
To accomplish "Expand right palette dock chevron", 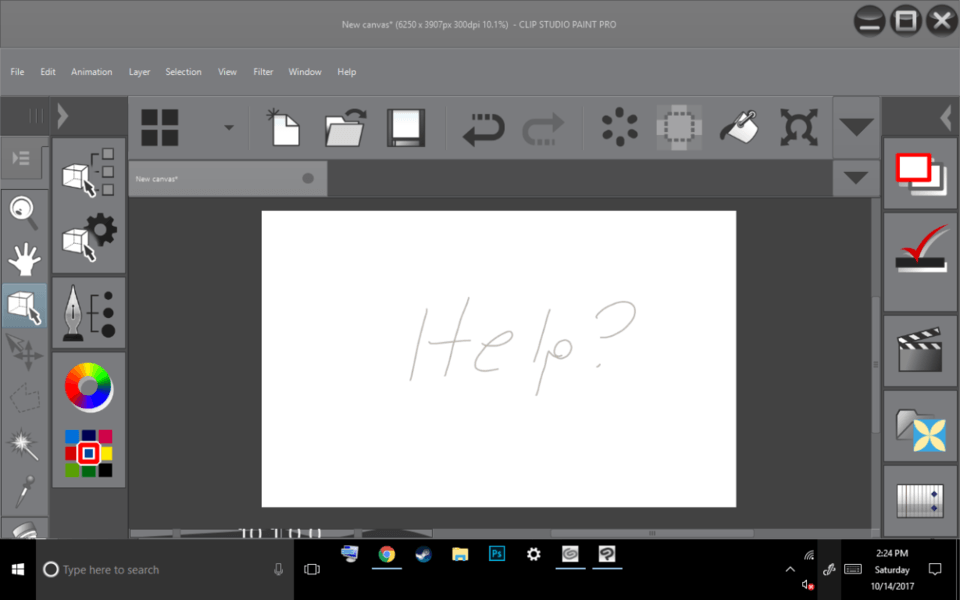I will click(947, 116).
